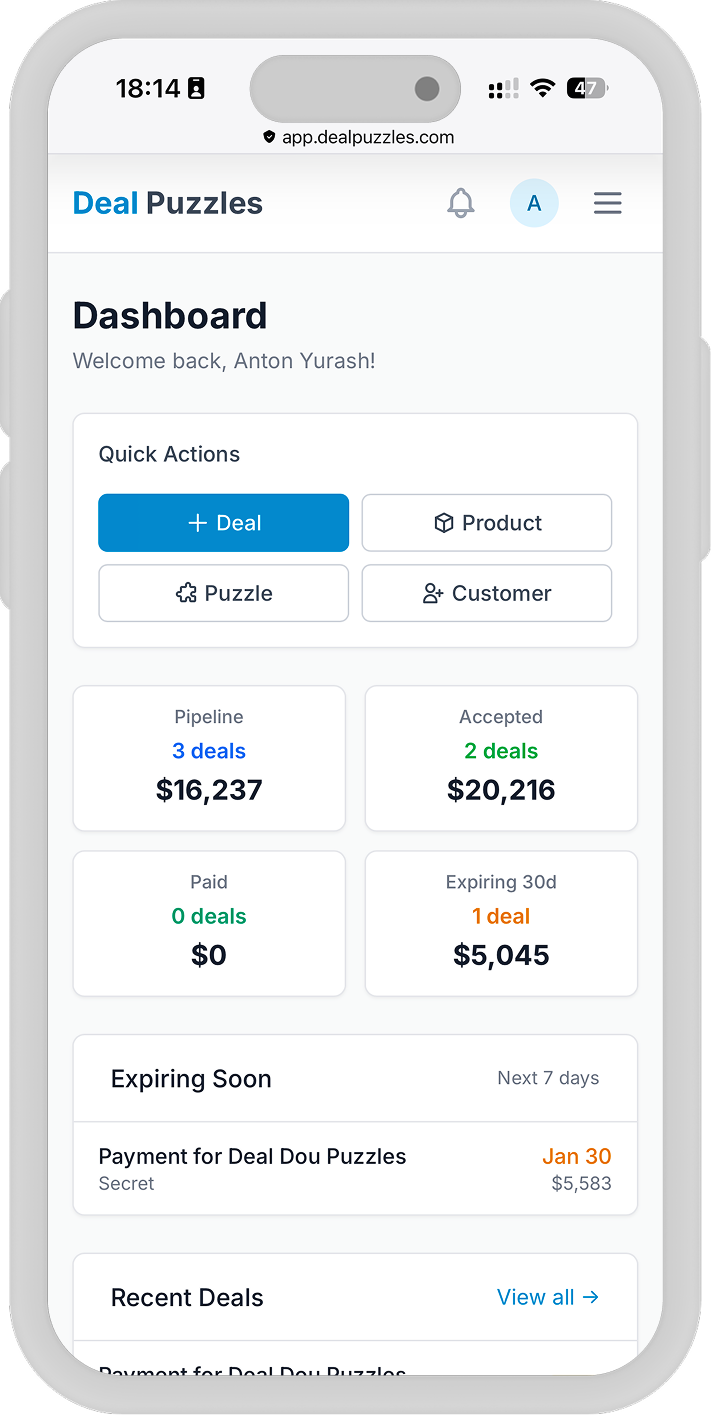
Task: Add a new Customer
Action: (x=487, y=593)
